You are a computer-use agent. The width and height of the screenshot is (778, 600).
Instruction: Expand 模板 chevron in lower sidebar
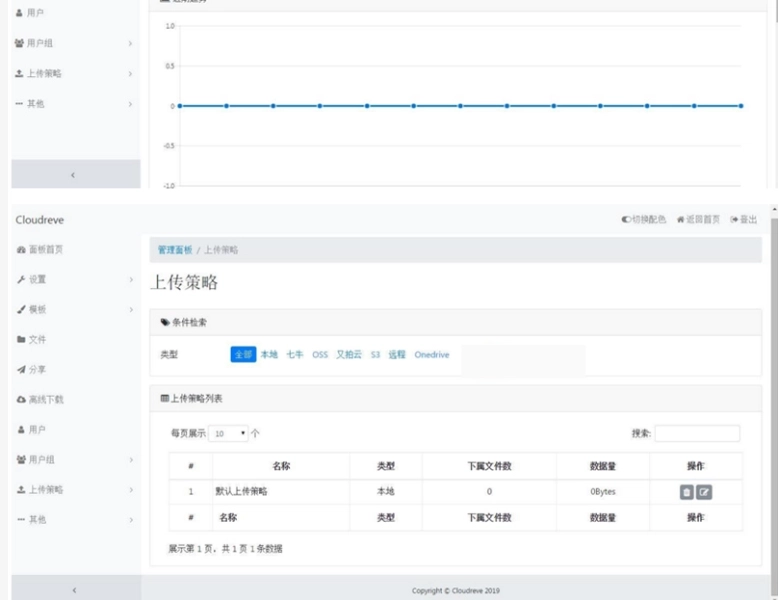(131, 309)
